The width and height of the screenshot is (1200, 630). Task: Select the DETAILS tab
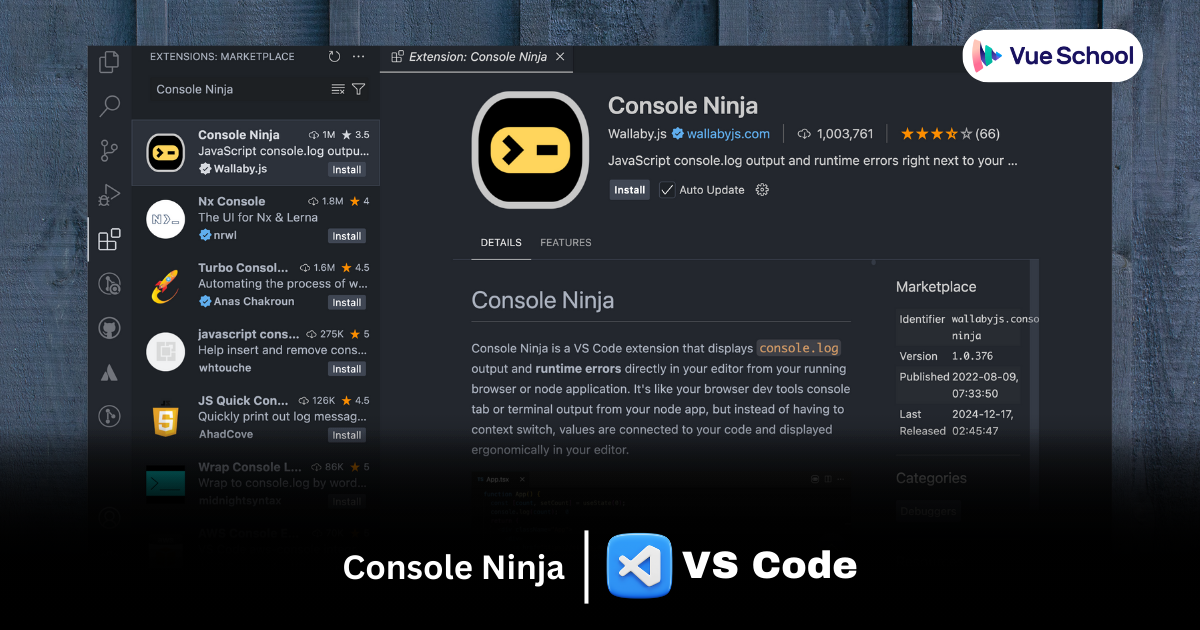(501, 243)
